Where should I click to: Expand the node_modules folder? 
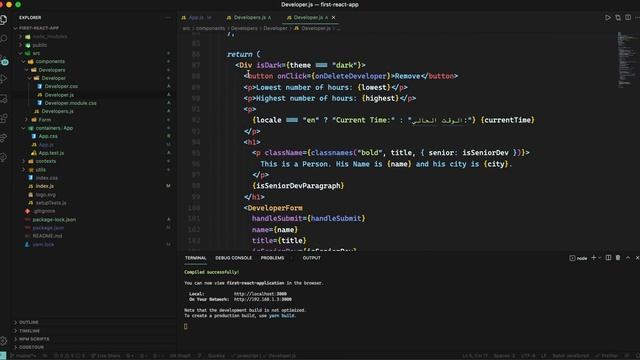(49, 37)
